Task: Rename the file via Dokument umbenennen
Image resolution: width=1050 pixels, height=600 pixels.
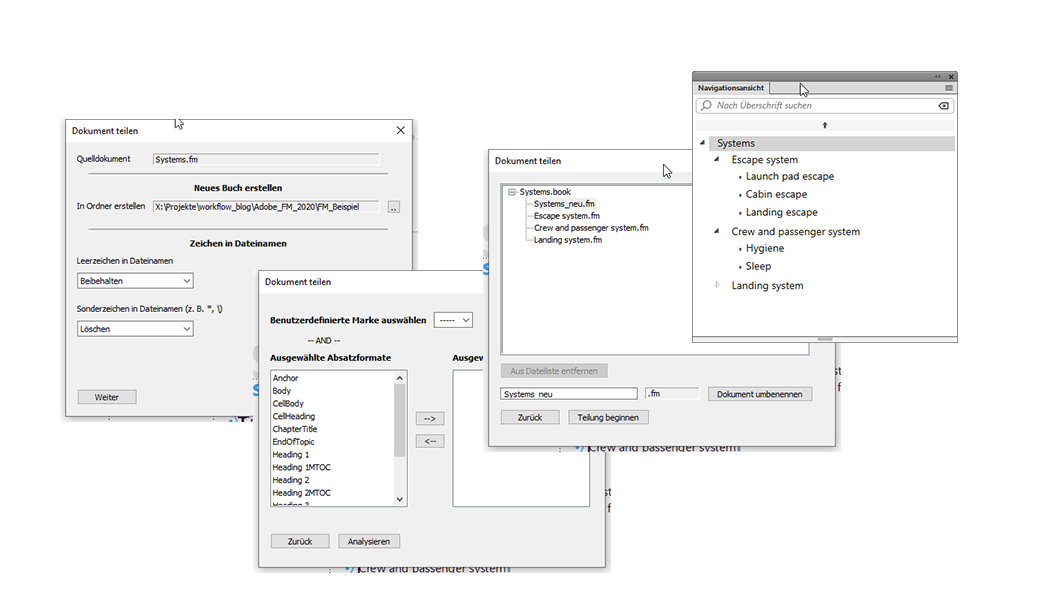Action: (x=762, y=393)
